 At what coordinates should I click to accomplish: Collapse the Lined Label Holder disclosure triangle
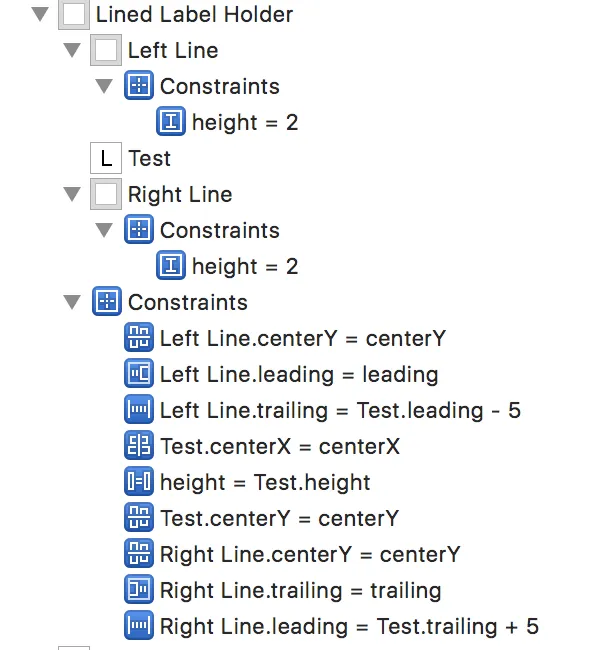pyautogui.click(x=39, y=15)
